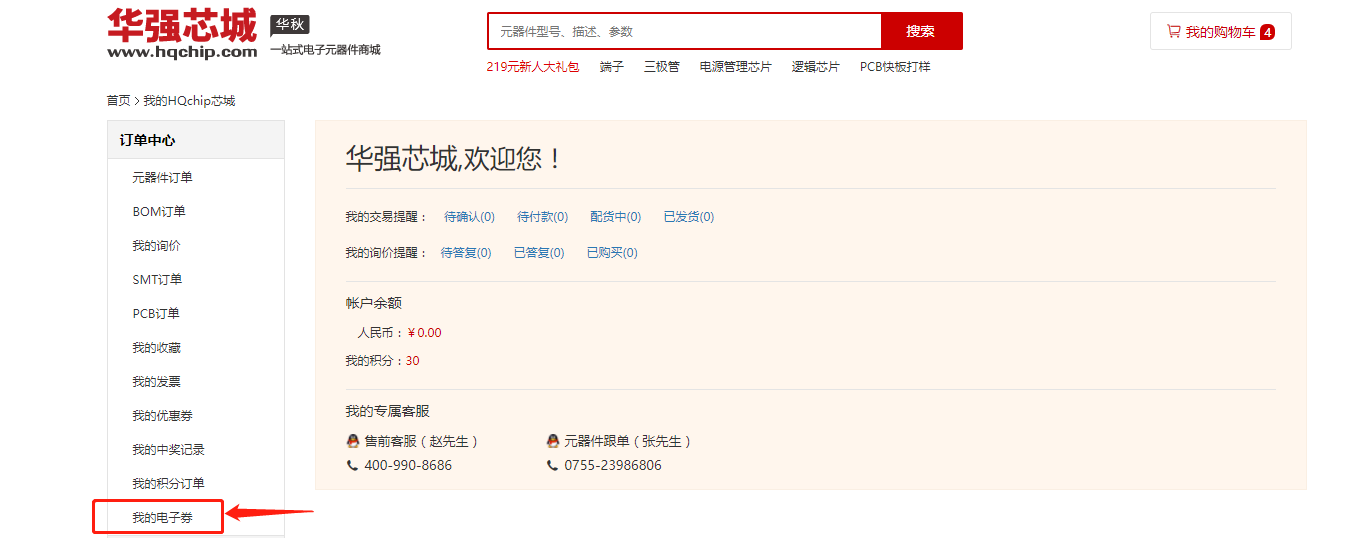Click the shopping cart icon
1353x538 pixels.
(x=1173, y=32)
